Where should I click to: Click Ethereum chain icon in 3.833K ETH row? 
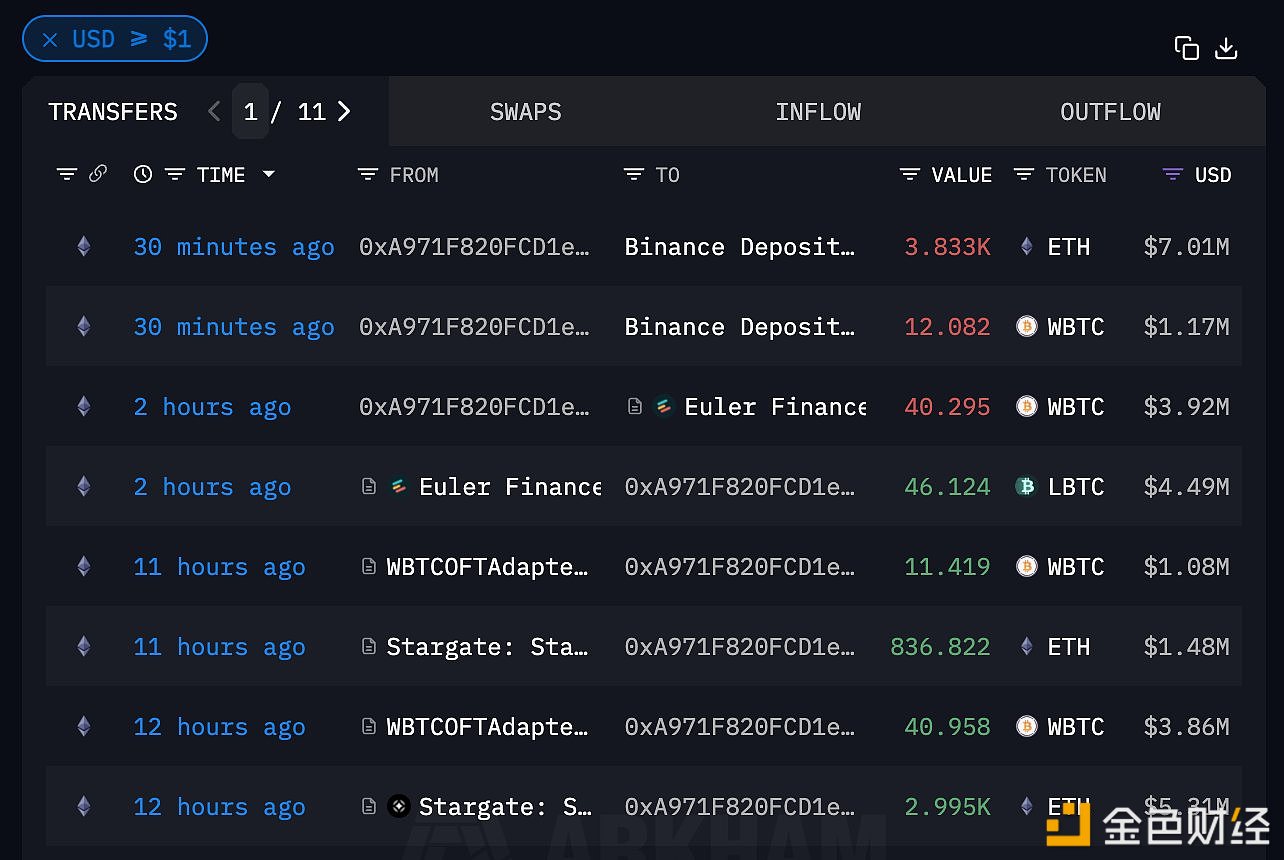coord(84,246)
